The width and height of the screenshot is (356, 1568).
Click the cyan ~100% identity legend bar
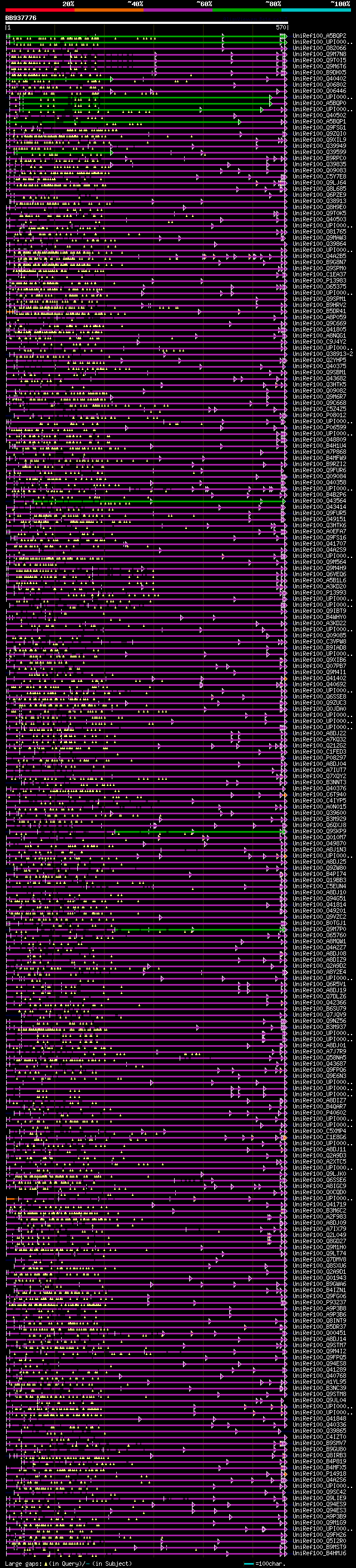315,10
